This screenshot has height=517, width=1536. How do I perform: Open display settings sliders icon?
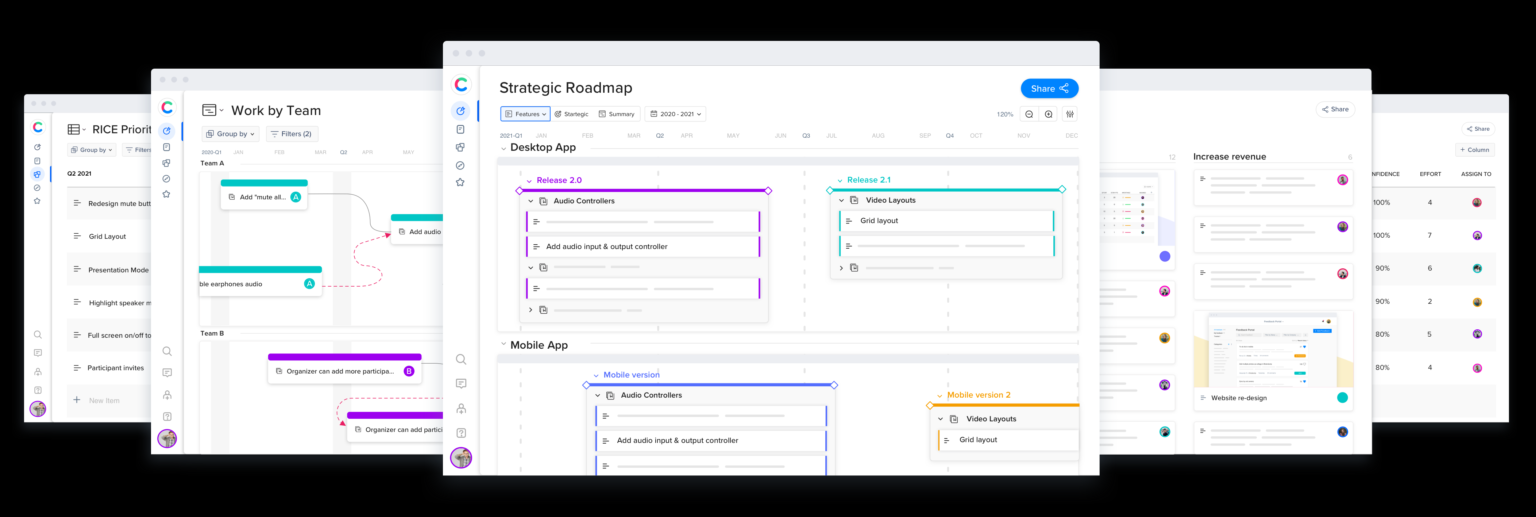tap(1070, 114)
